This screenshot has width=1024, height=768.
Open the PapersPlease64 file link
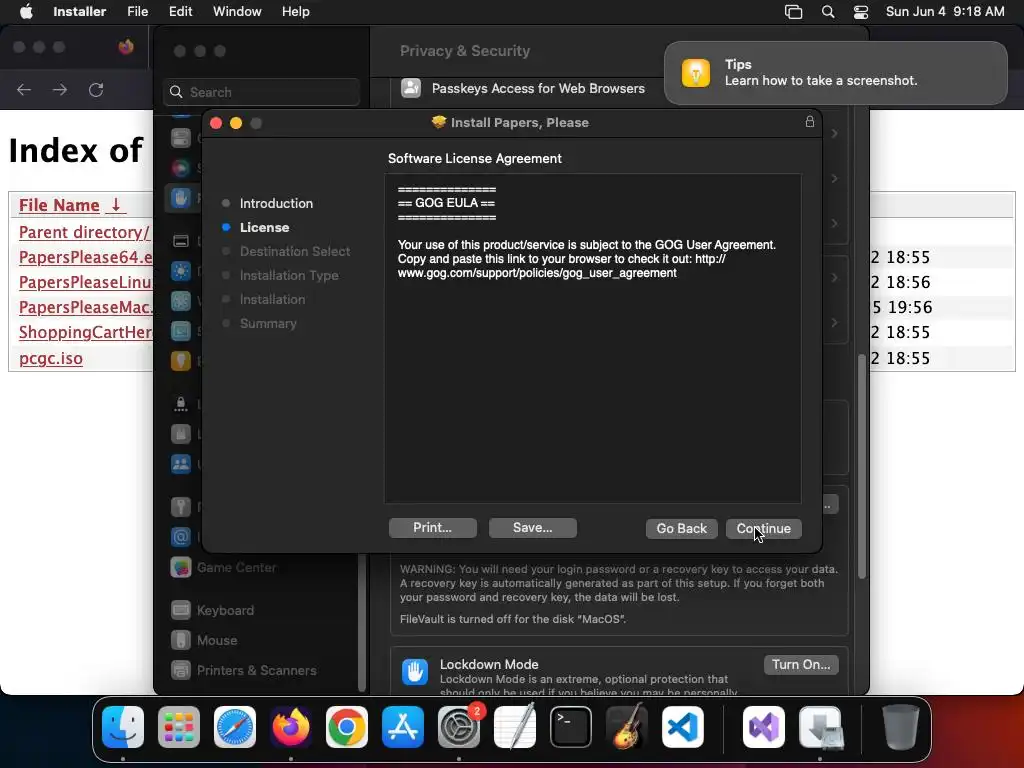(86, 257)
